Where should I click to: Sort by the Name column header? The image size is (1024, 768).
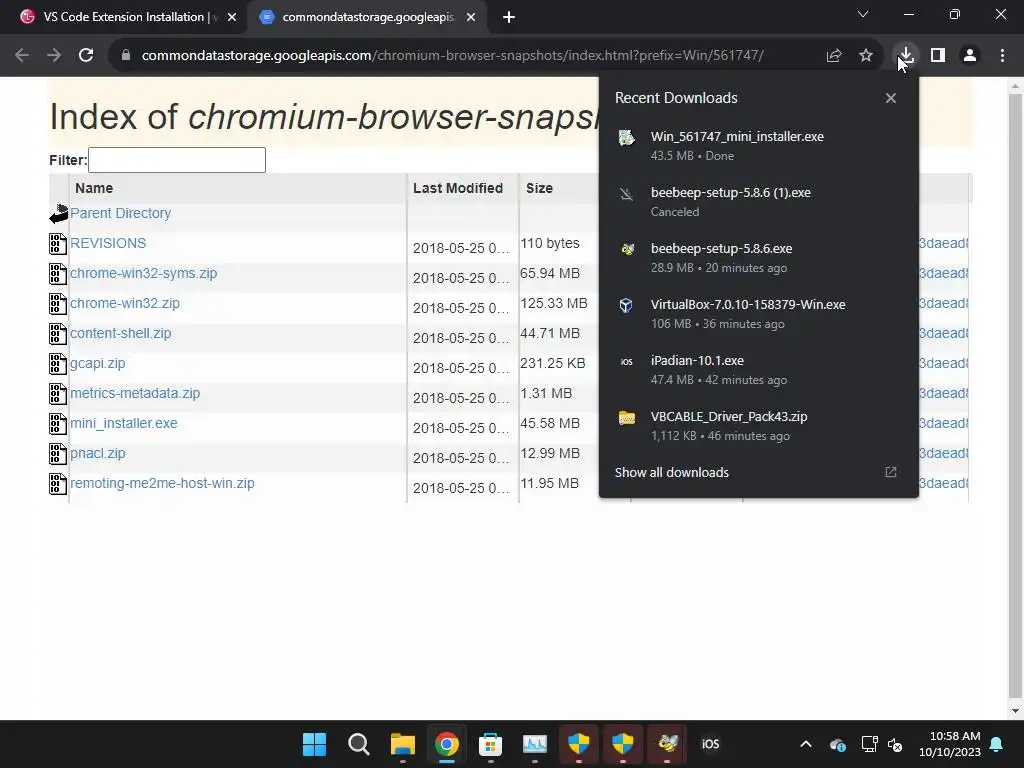tap(94, 188)
